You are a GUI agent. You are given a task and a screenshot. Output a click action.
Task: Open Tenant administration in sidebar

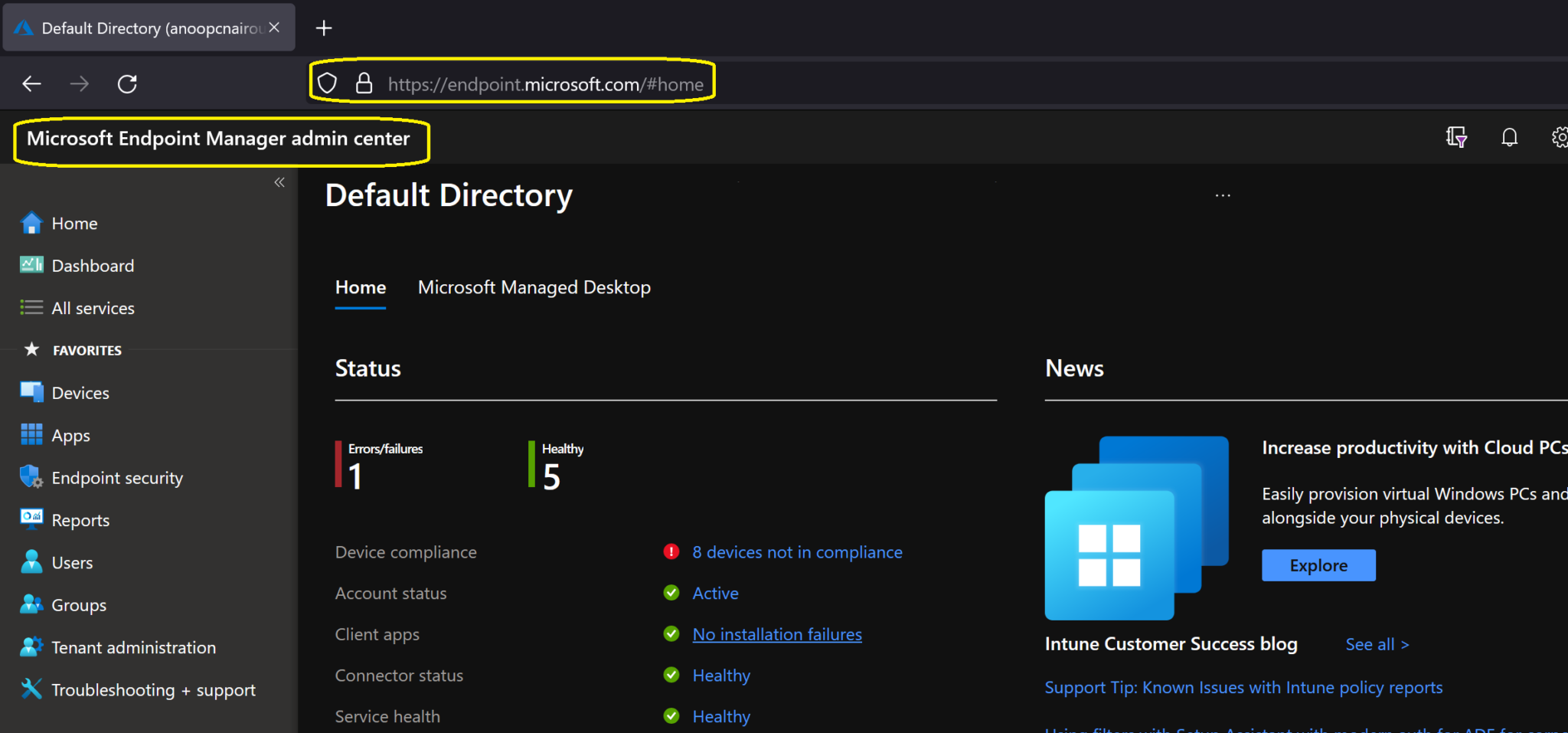point(133,647)
